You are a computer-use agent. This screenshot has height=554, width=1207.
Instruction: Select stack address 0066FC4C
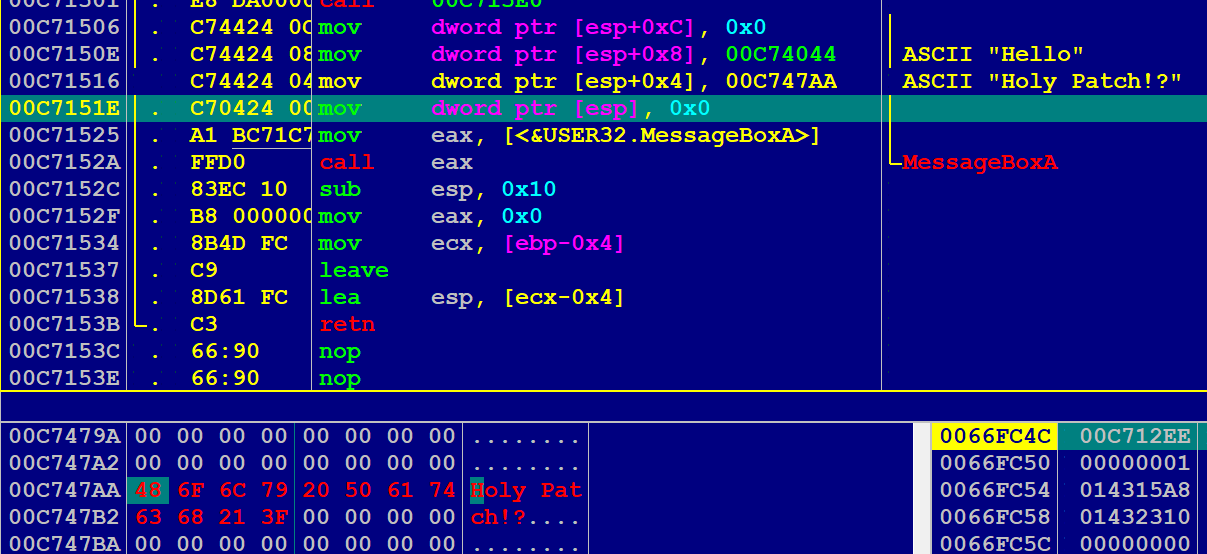click(994, 436)
